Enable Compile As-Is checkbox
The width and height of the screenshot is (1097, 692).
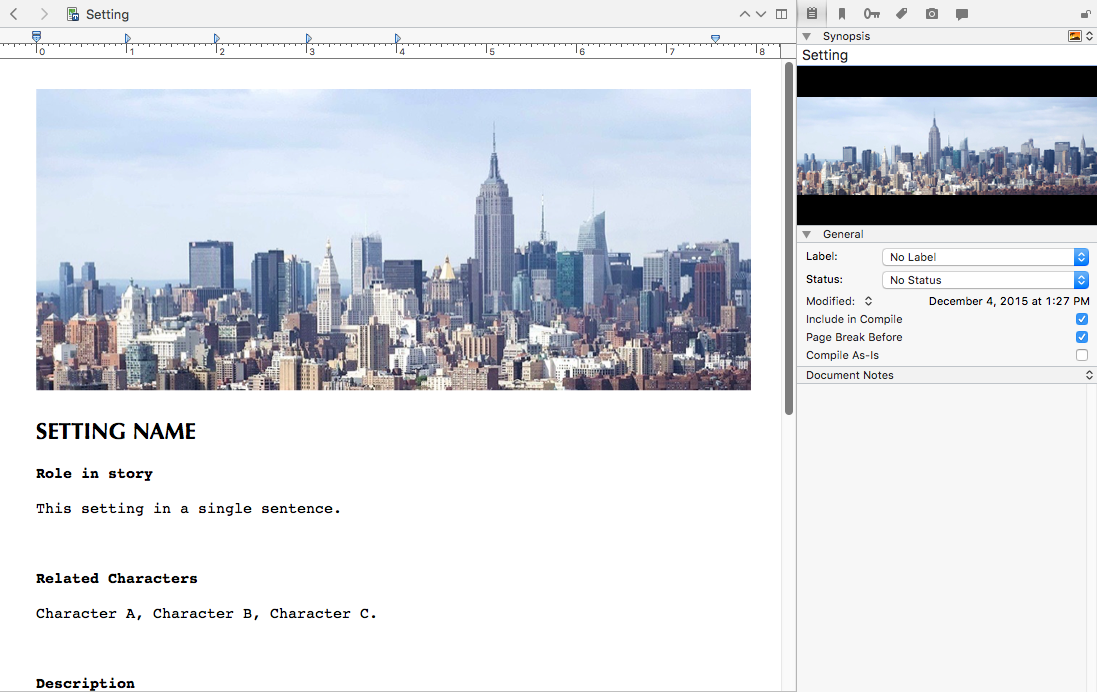tap(1082, 355)
